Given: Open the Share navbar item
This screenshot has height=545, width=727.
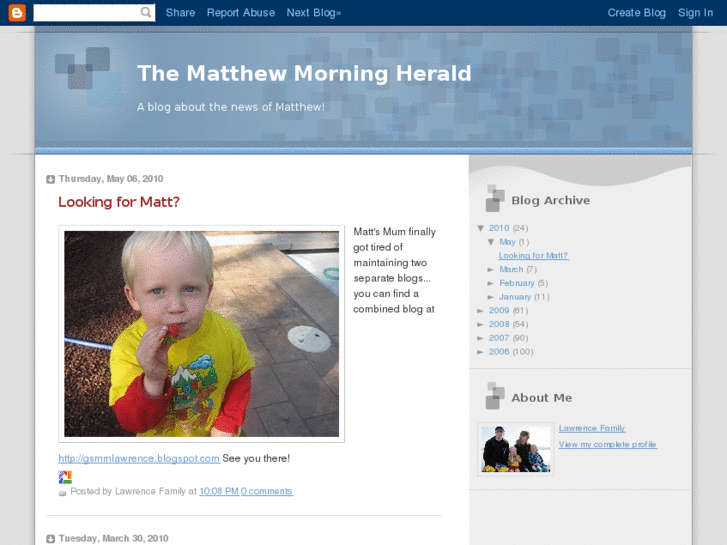Looking at the screenshot, I should tap(180, 13).
